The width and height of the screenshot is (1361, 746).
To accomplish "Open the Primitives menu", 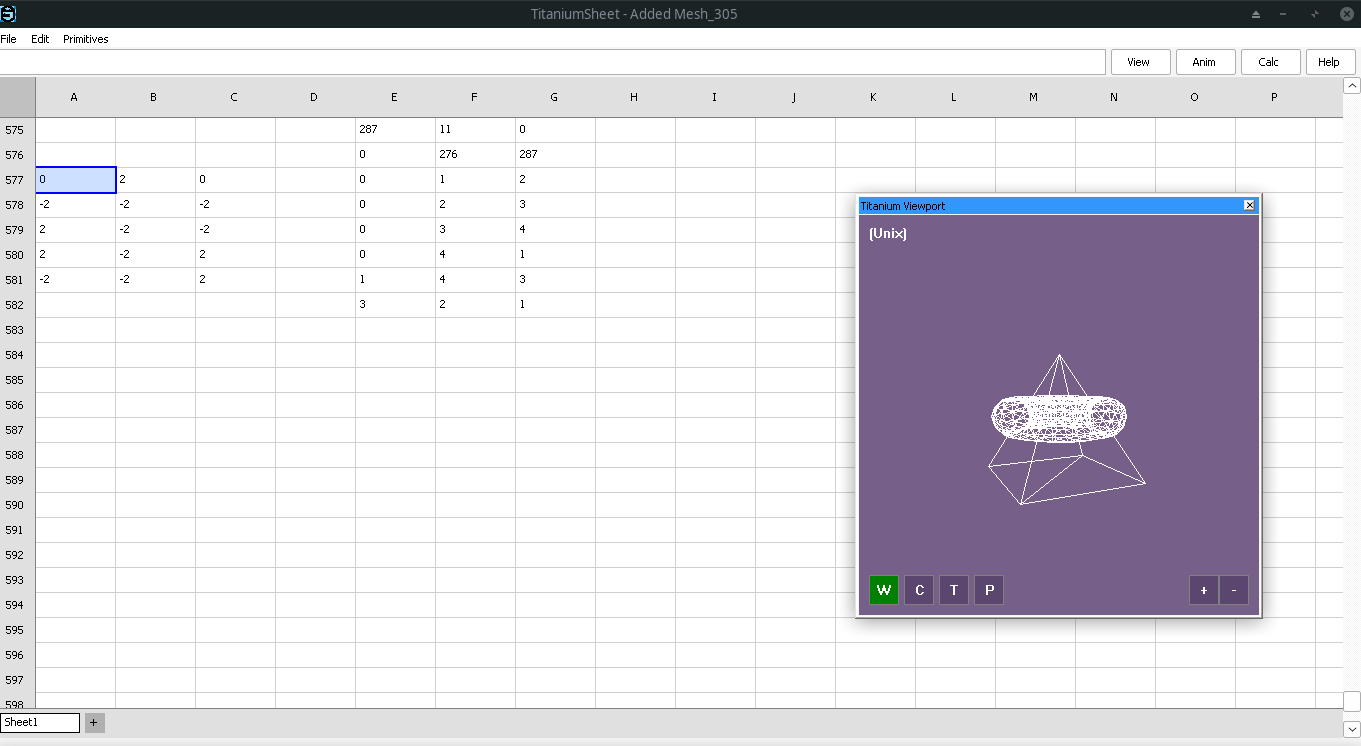I will click(86, 39).
